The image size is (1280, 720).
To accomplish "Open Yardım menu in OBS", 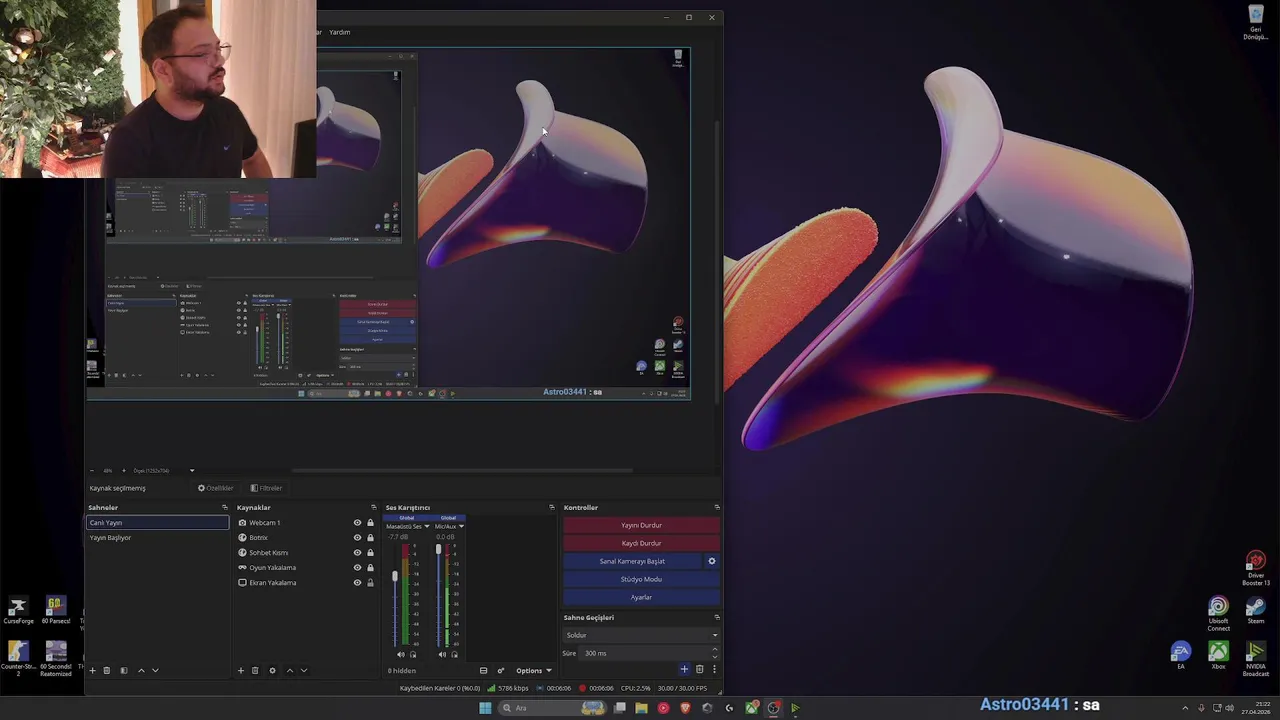I will 340,32.
